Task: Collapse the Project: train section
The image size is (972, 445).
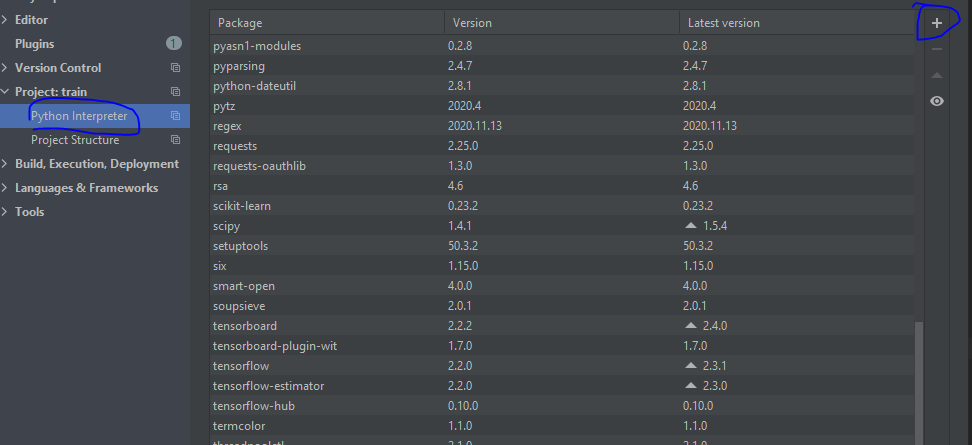Action: pyautogui.click(x=5, y=92)
